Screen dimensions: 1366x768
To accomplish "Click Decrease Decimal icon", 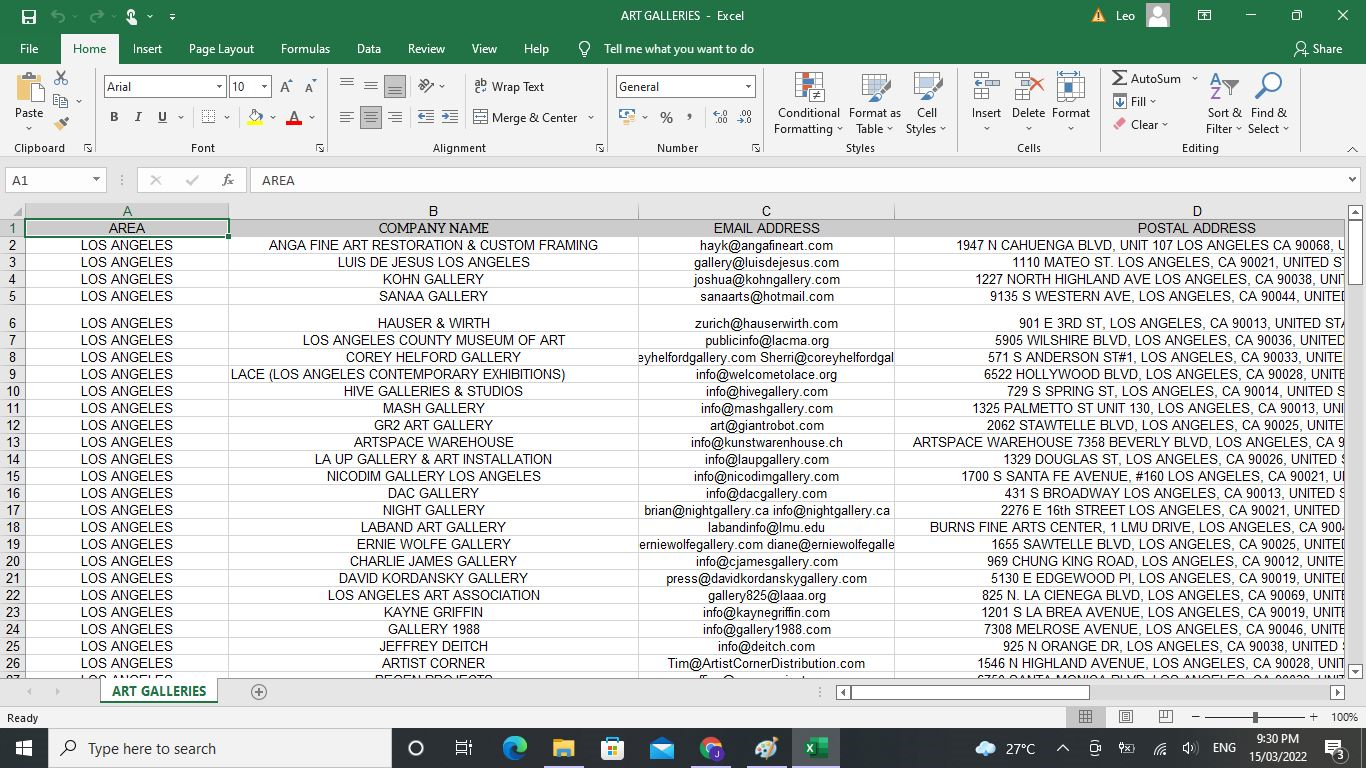I will [746, 117].
